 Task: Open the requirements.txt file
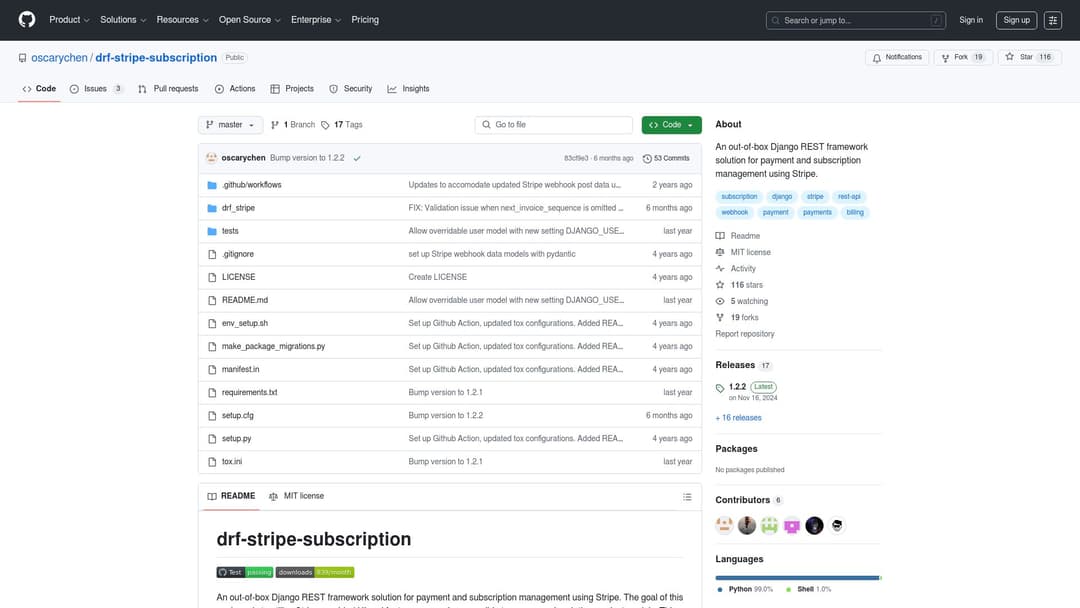tap(249, 392)
